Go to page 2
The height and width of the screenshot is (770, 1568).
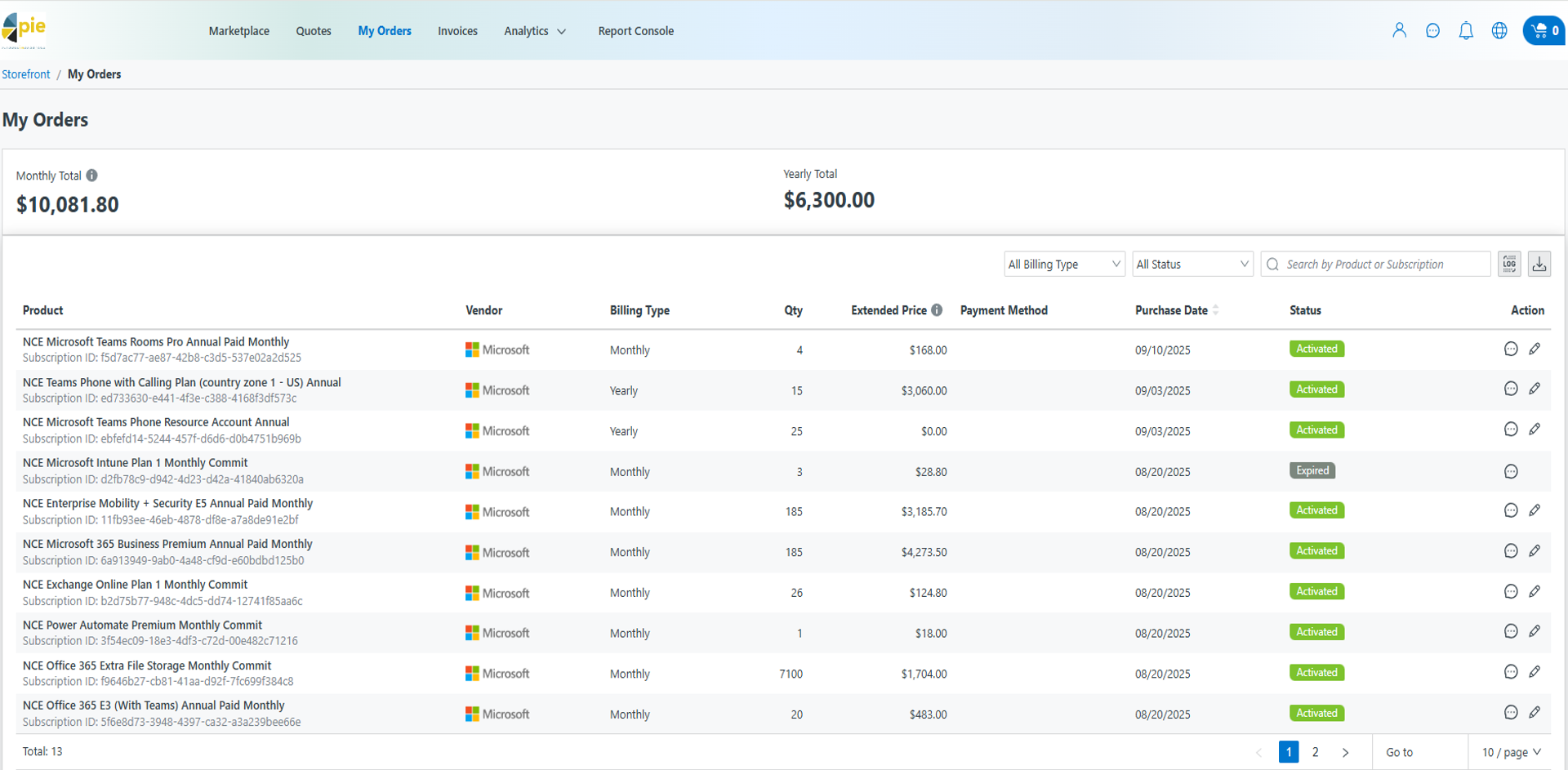[1316, 752]
